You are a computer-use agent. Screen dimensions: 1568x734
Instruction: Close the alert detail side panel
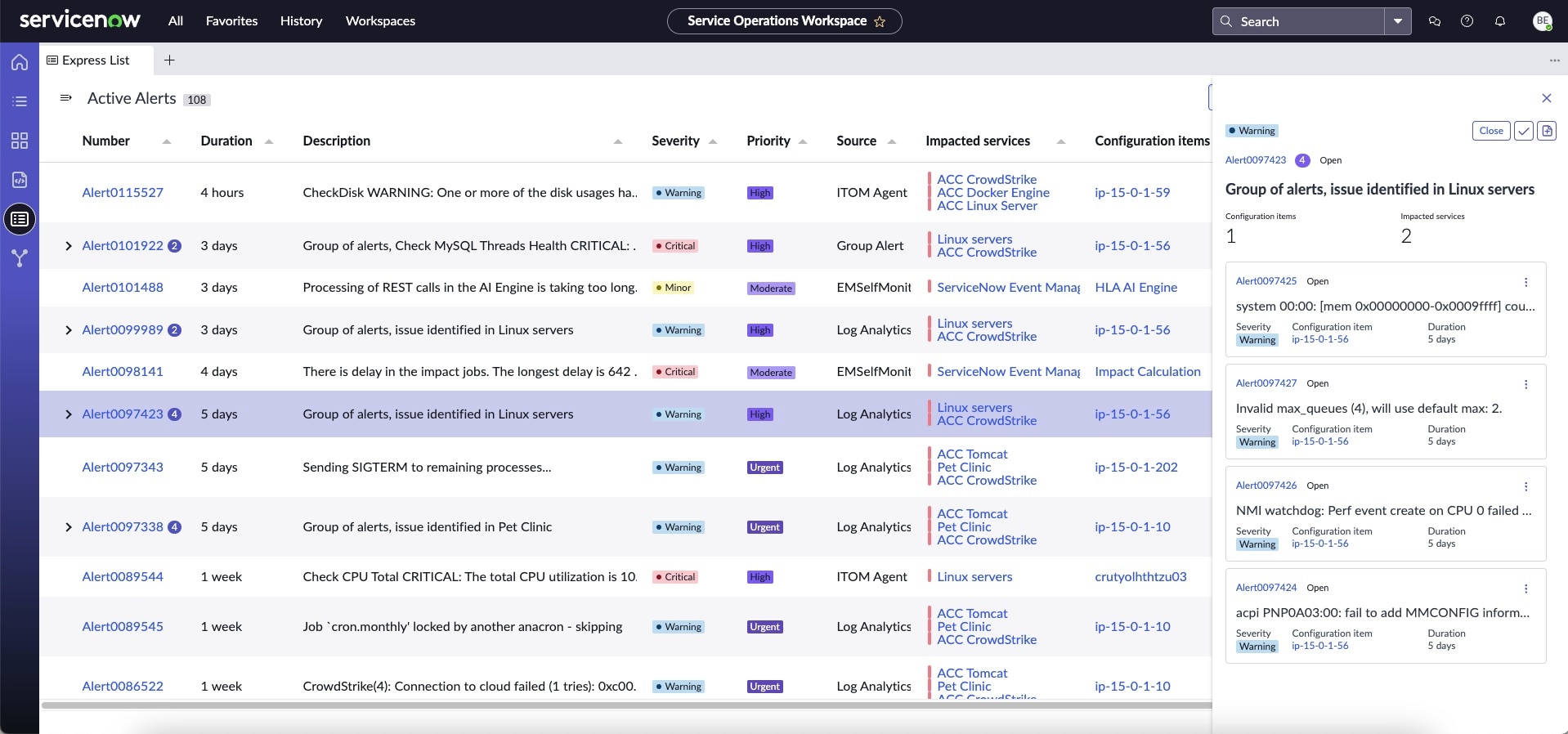tap(1546, 98)
